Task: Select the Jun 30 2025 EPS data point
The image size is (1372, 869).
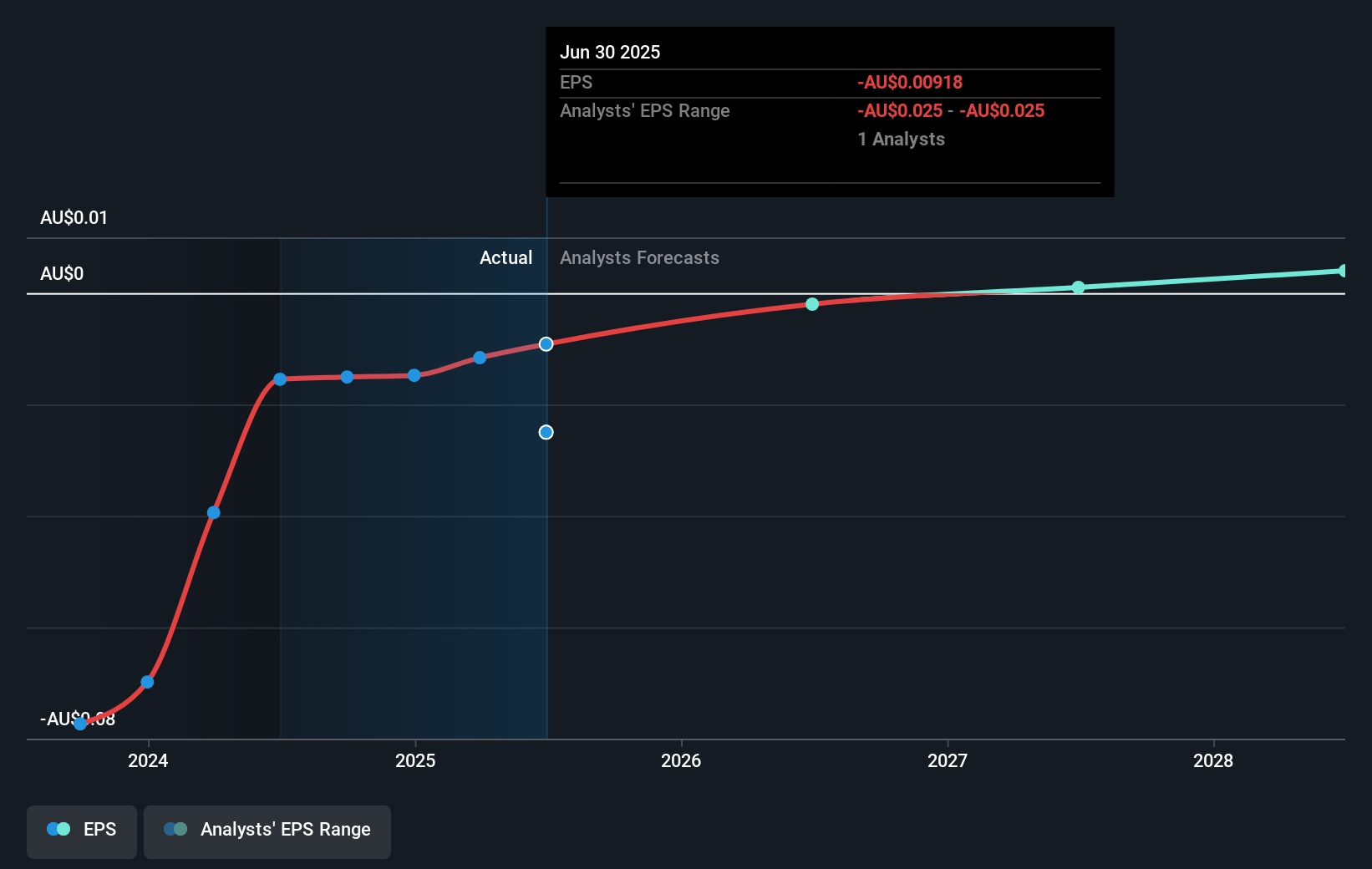Action: [546, 343]
